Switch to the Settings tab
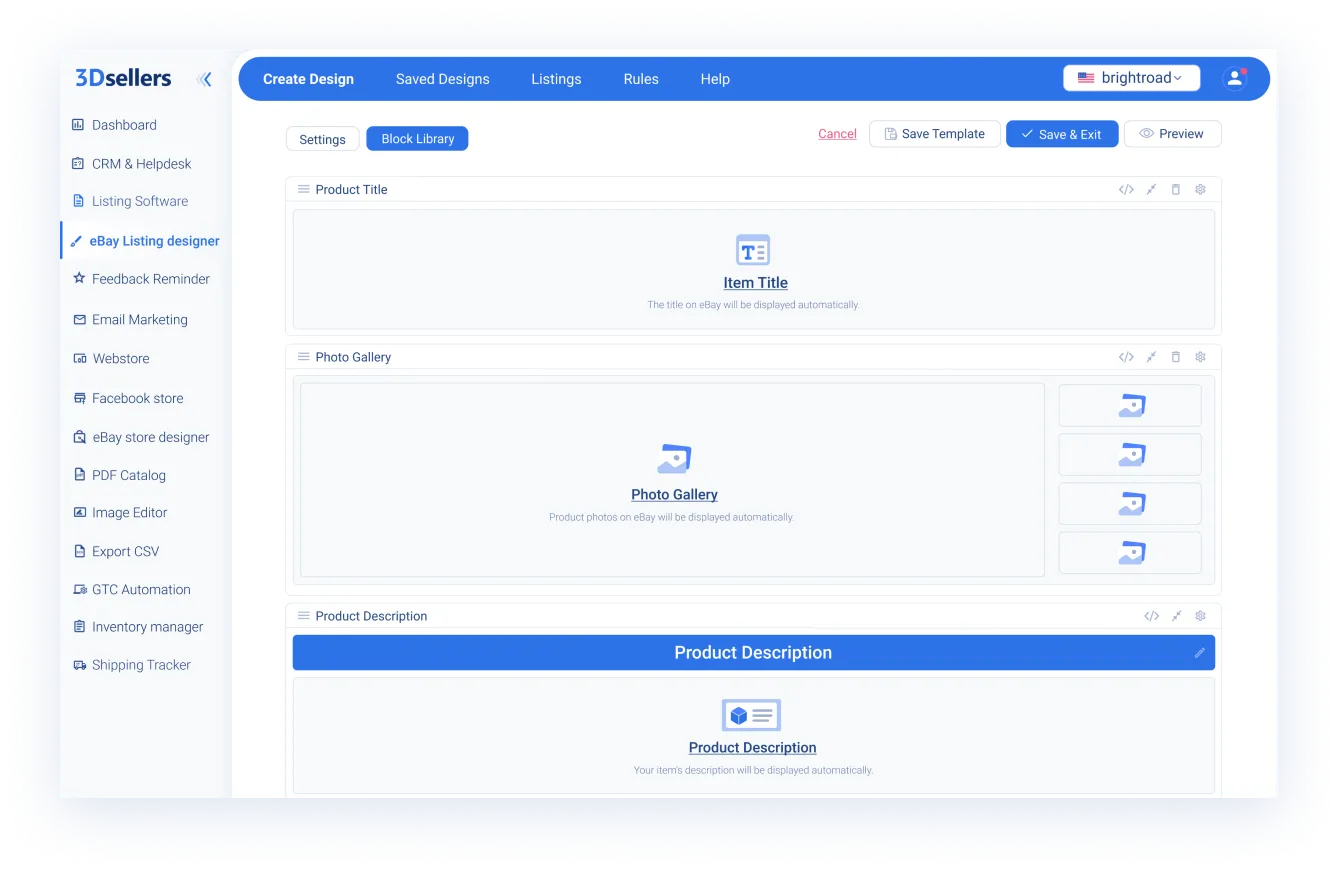The height and width of the screenshot is (869, 1339). coord(322,139)
